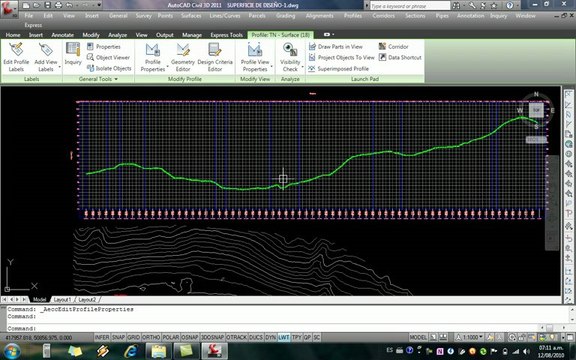Click the Undo arrow in quick access toolbar
576x360 pixels.
point(69,6)
